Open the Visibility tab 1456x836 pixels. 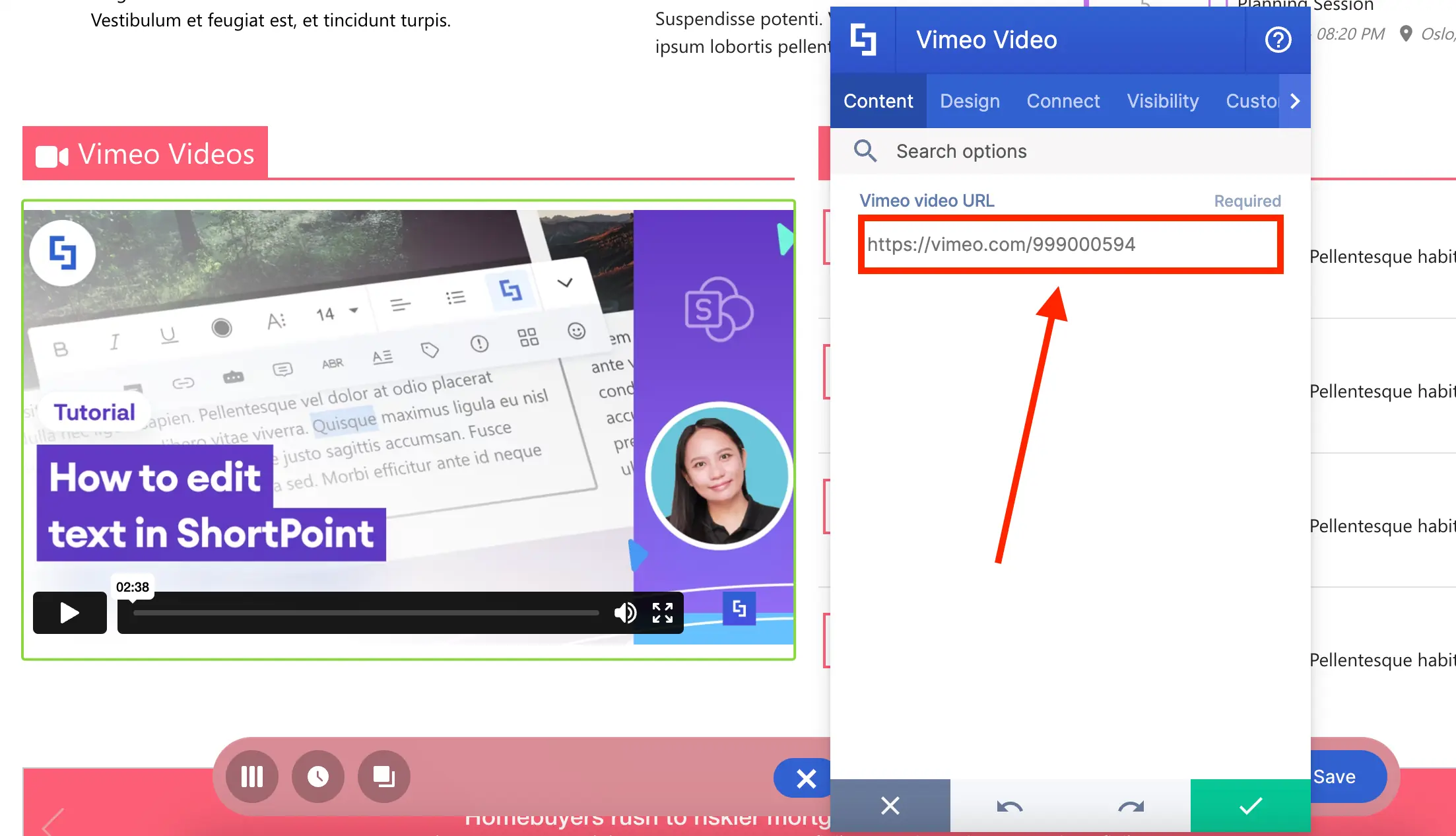1162,101
